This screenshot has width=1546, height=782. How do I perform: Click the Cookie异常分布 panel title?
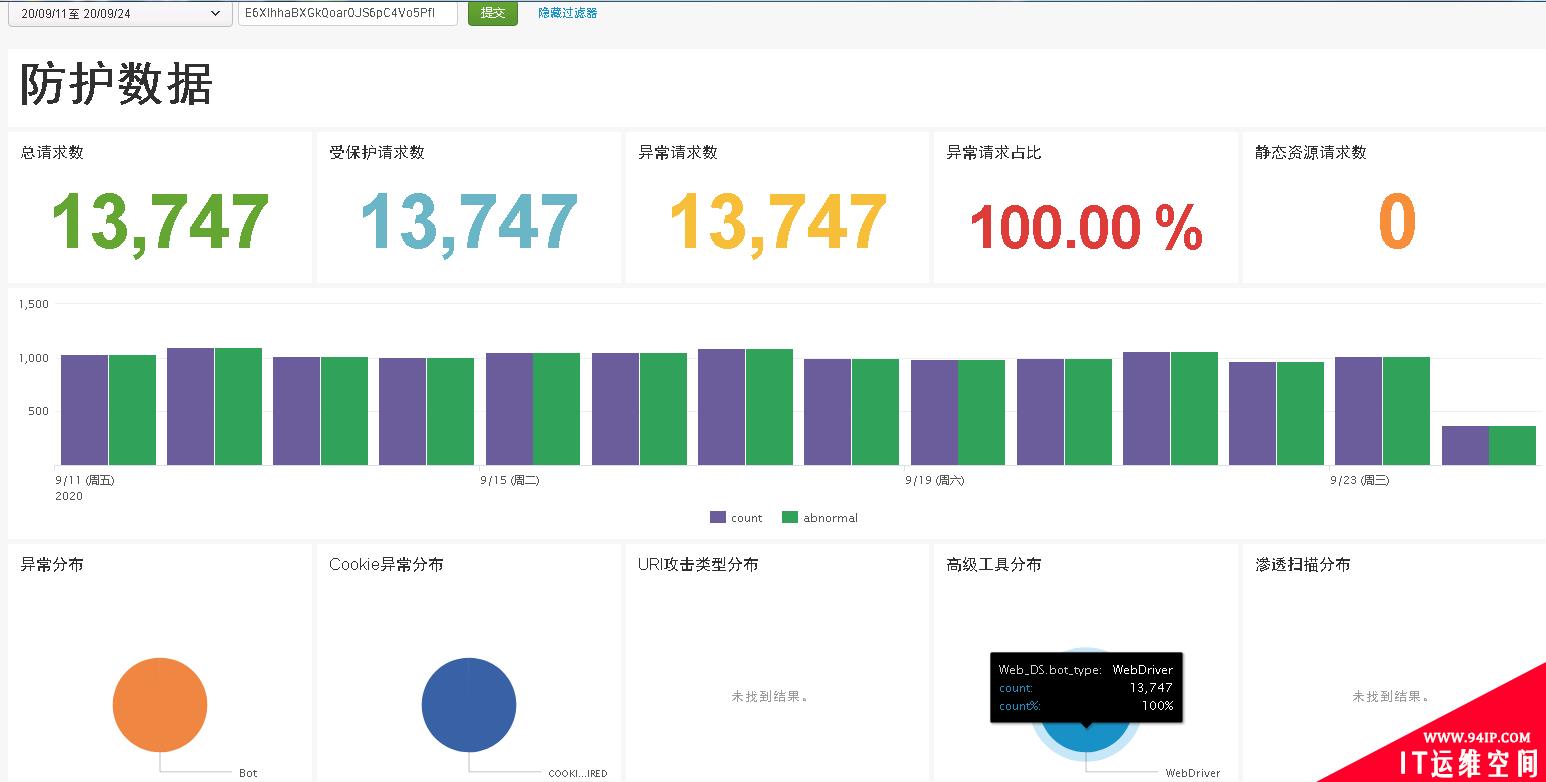coord(386,564)
